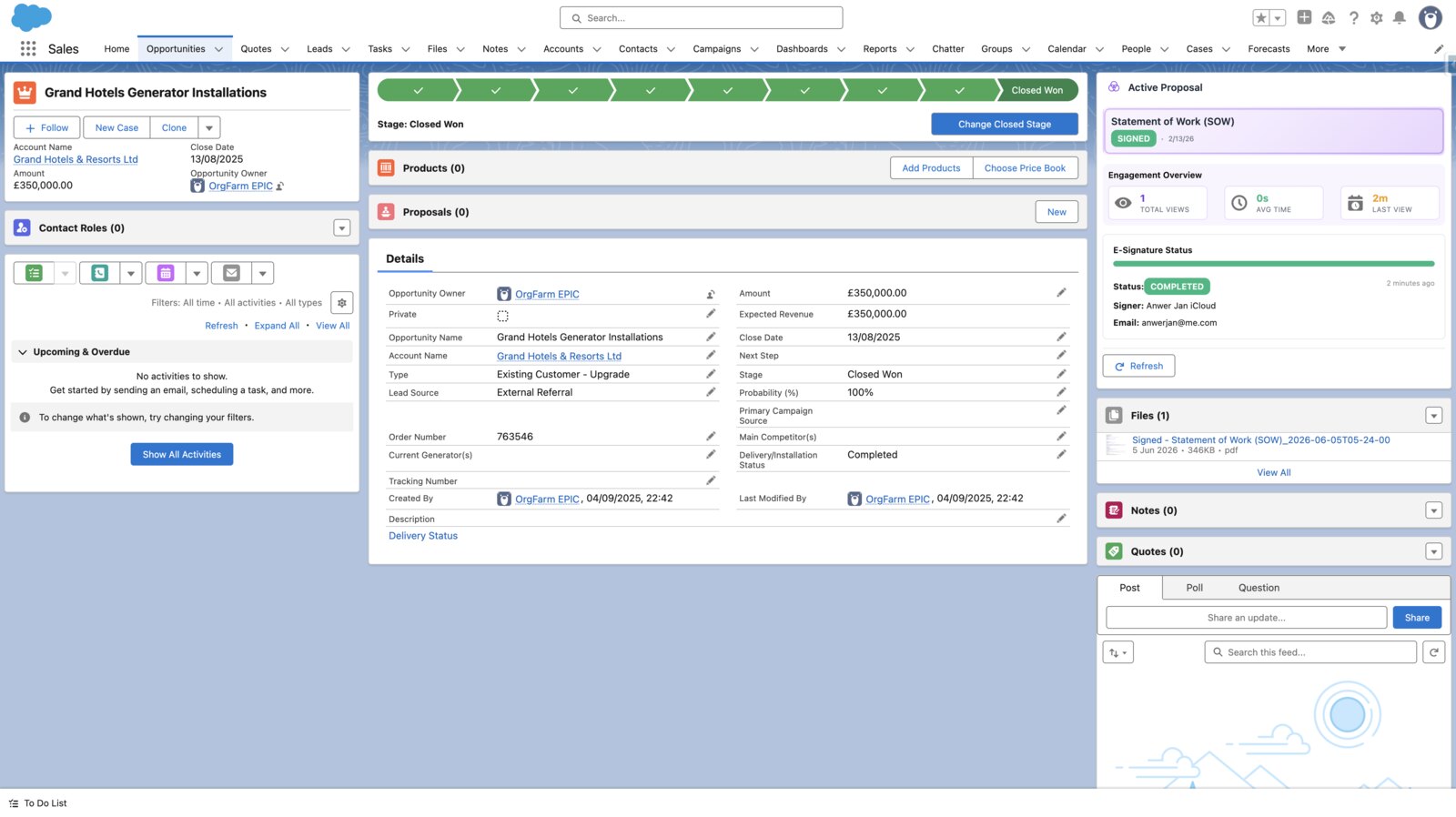This screenshot has width=1456, height=817.
Task: Click the New Event calendar icon button
Action: click(166, 273)
